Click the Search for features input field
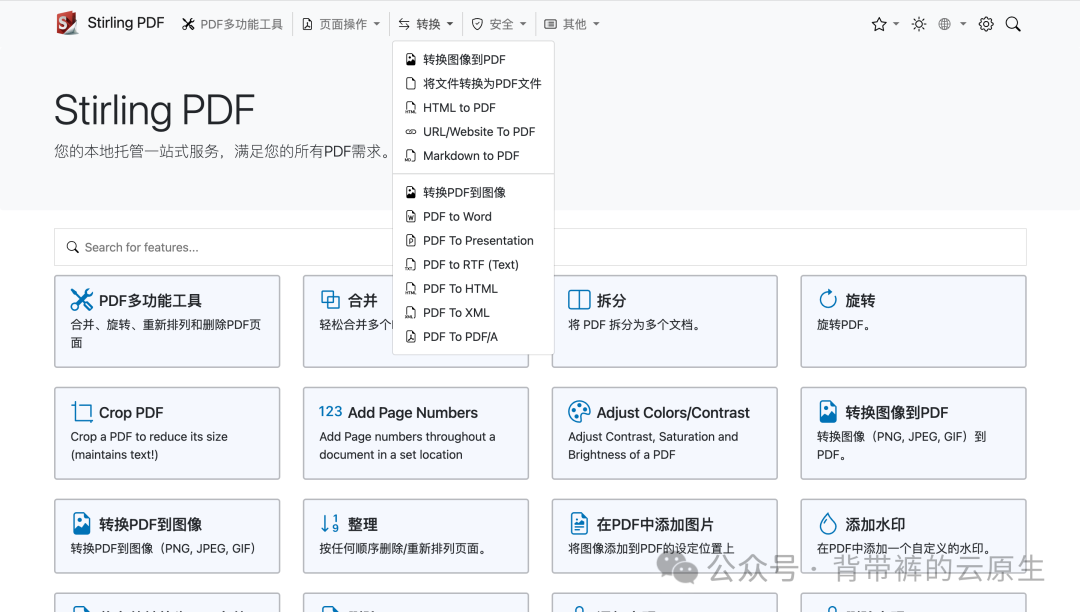1080x612 pixels. point(540,247)
